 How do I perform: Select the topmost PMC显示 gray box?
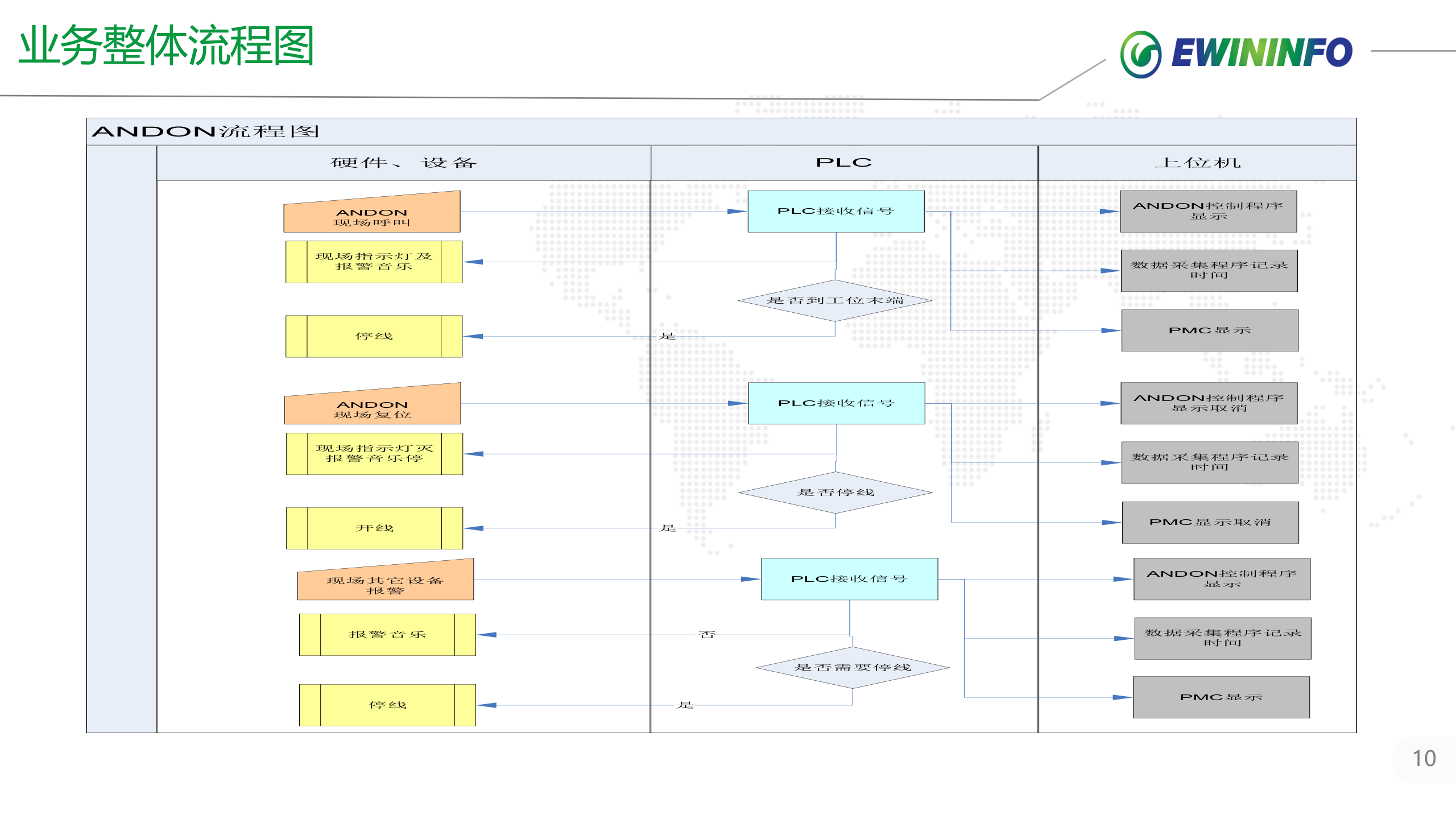[x=1209, y=330]
